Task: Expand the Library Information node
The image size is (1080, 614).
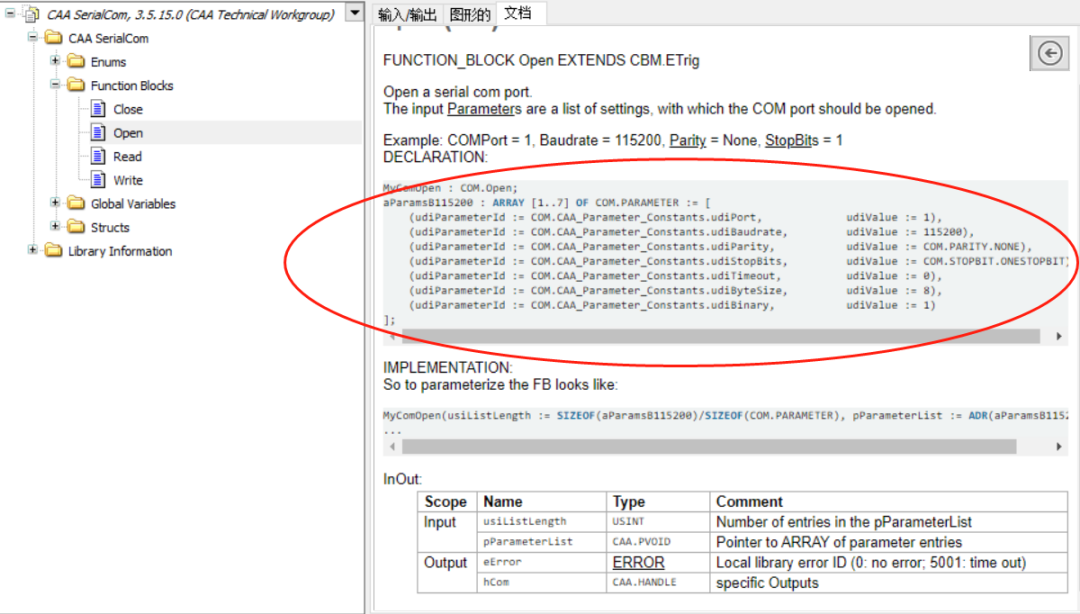Action: click(x=33, y=251)
